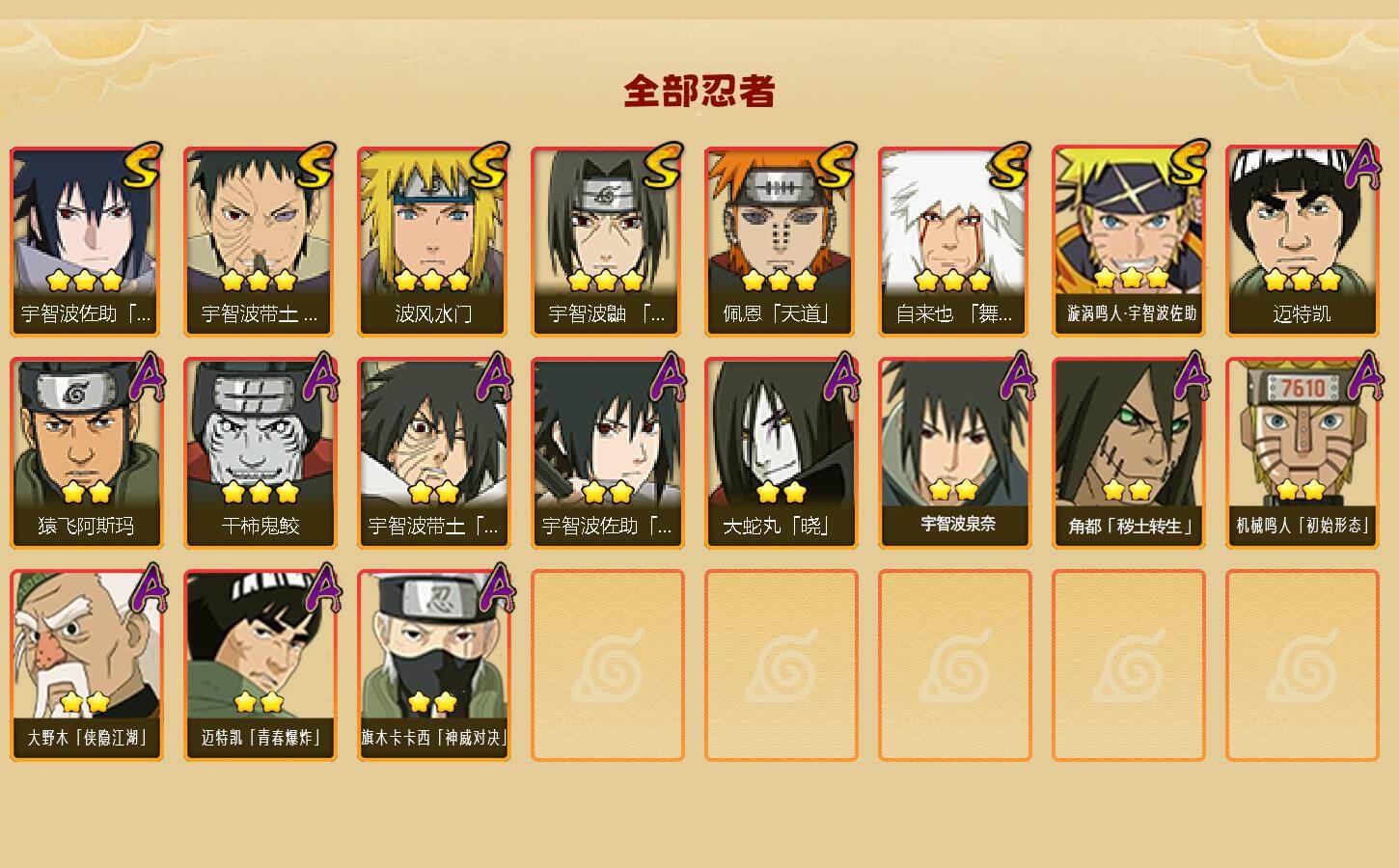Select the 宇智波泉奈 ninja card

click(955, 453)
